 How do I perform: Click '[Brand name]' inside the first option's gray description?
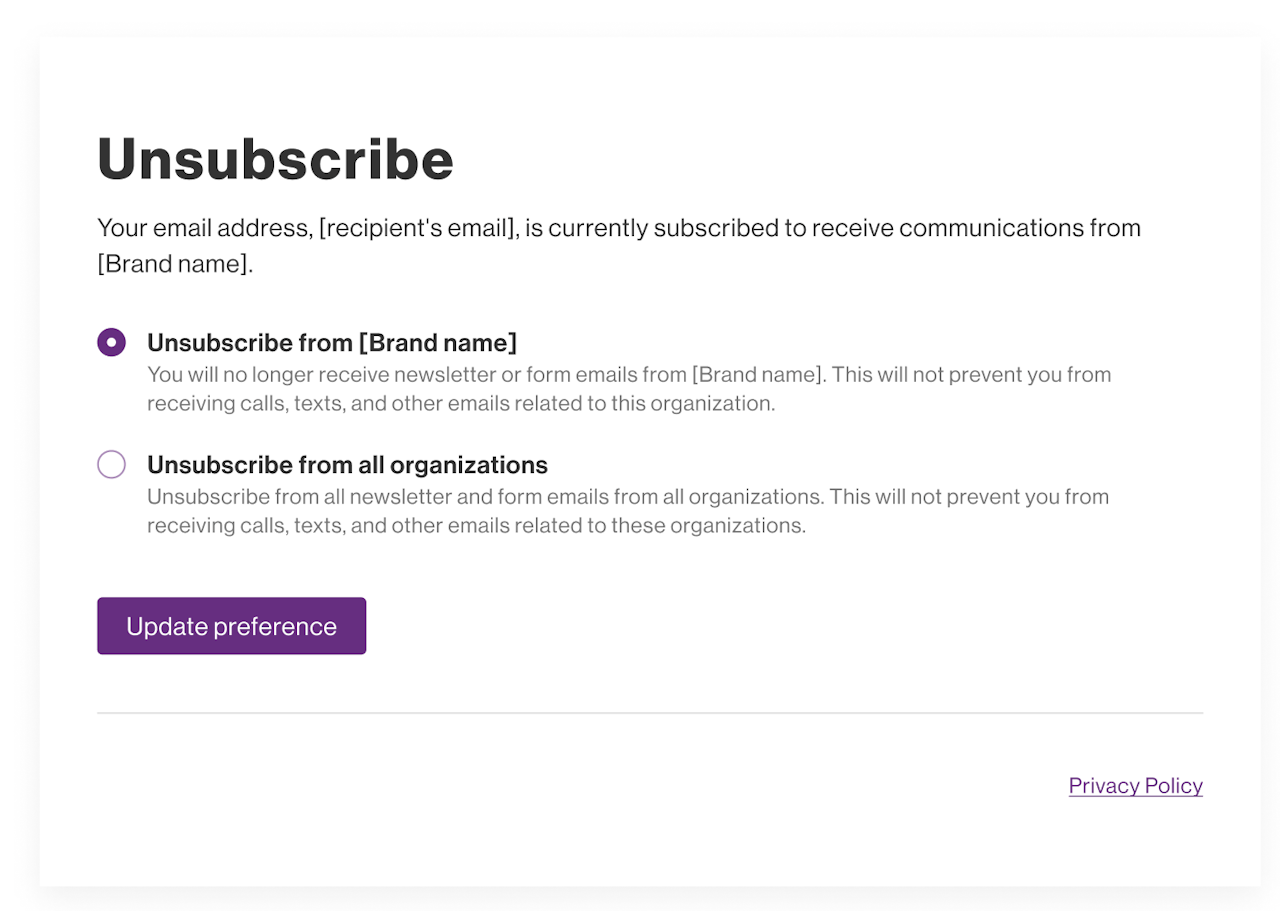click(x=756, y=375)
